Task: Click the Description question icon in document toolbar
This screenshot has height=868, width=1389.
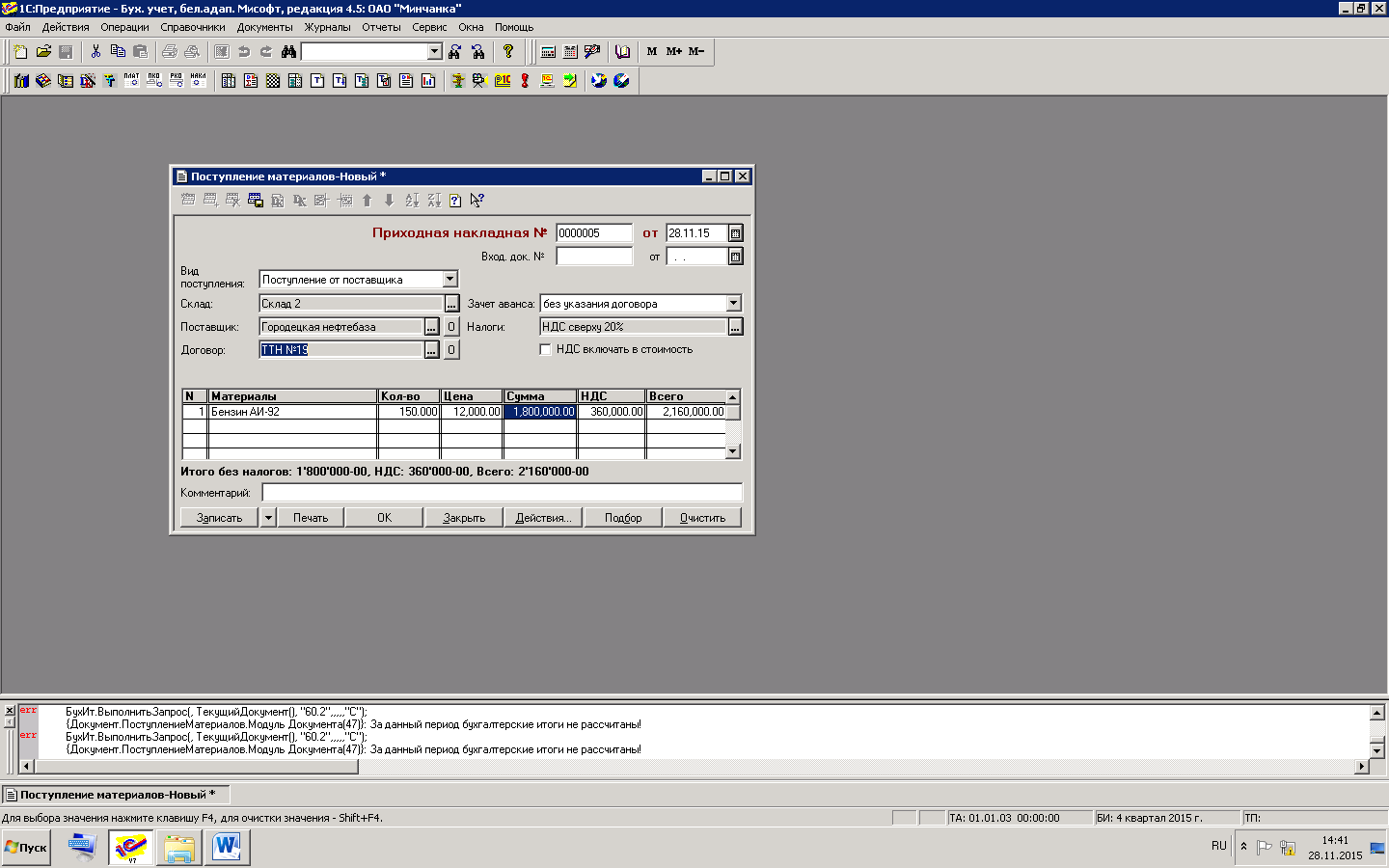Action: 455,200
